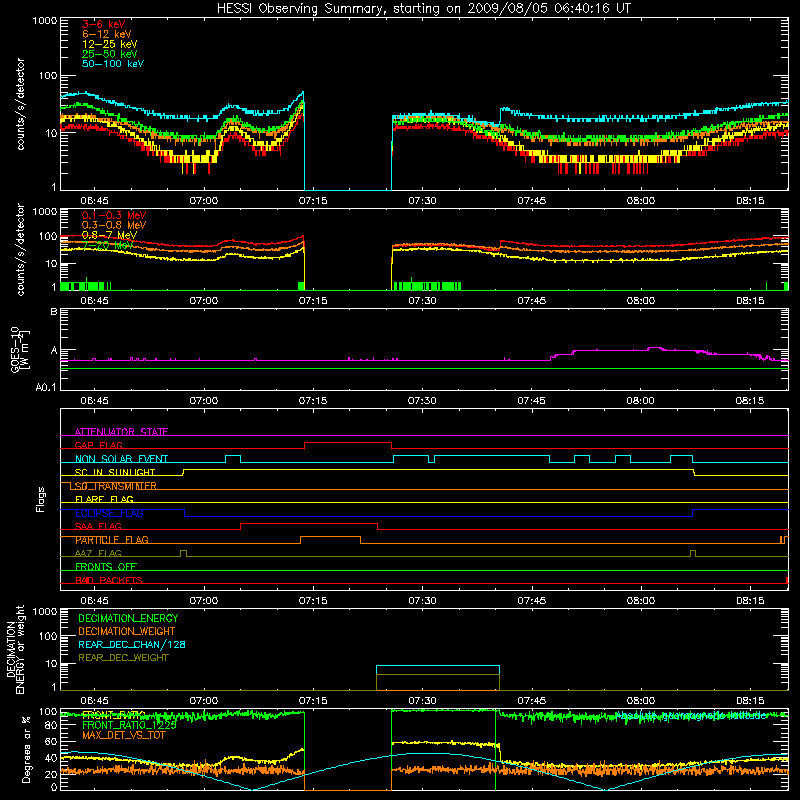
Task: Select the PARTICLE_FLAG label
Action: [x=112, y=539]
